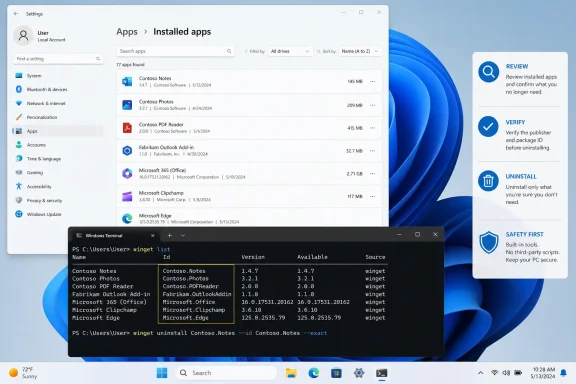
Task: Click the volume speaker tray icon
Action: 506,373
